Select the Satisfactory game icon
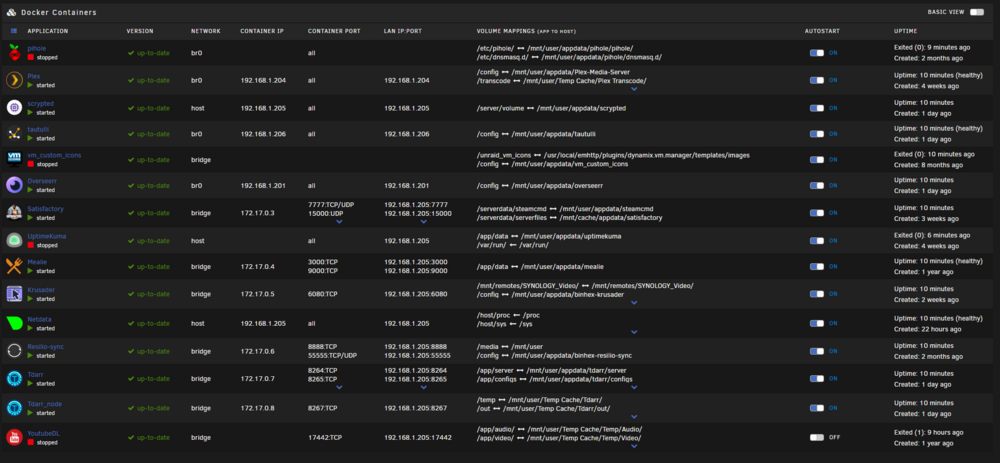This screenshot has width=1000, height=463. (14, 212)
